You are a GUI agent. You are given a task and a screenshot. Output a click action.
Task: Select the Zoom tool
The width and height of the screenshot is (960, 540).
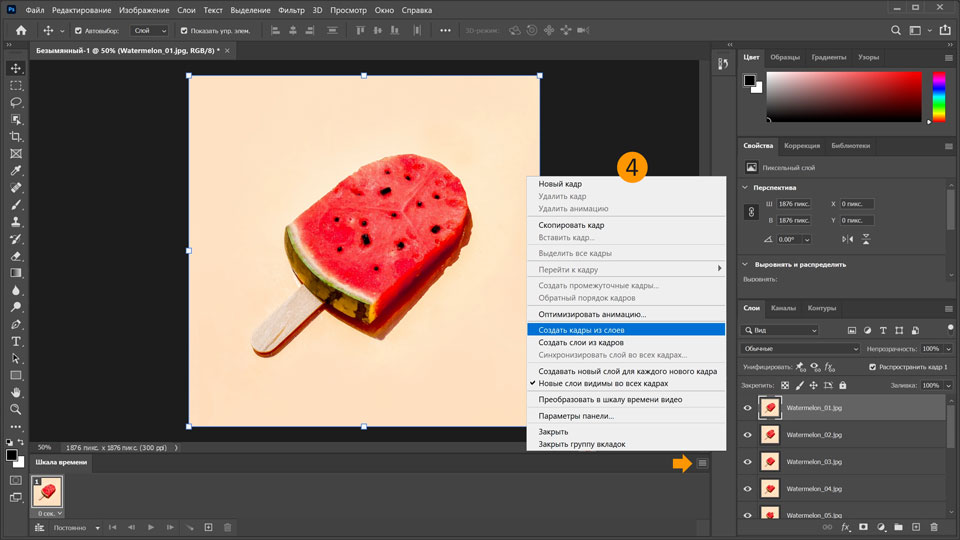click(16, 409)
